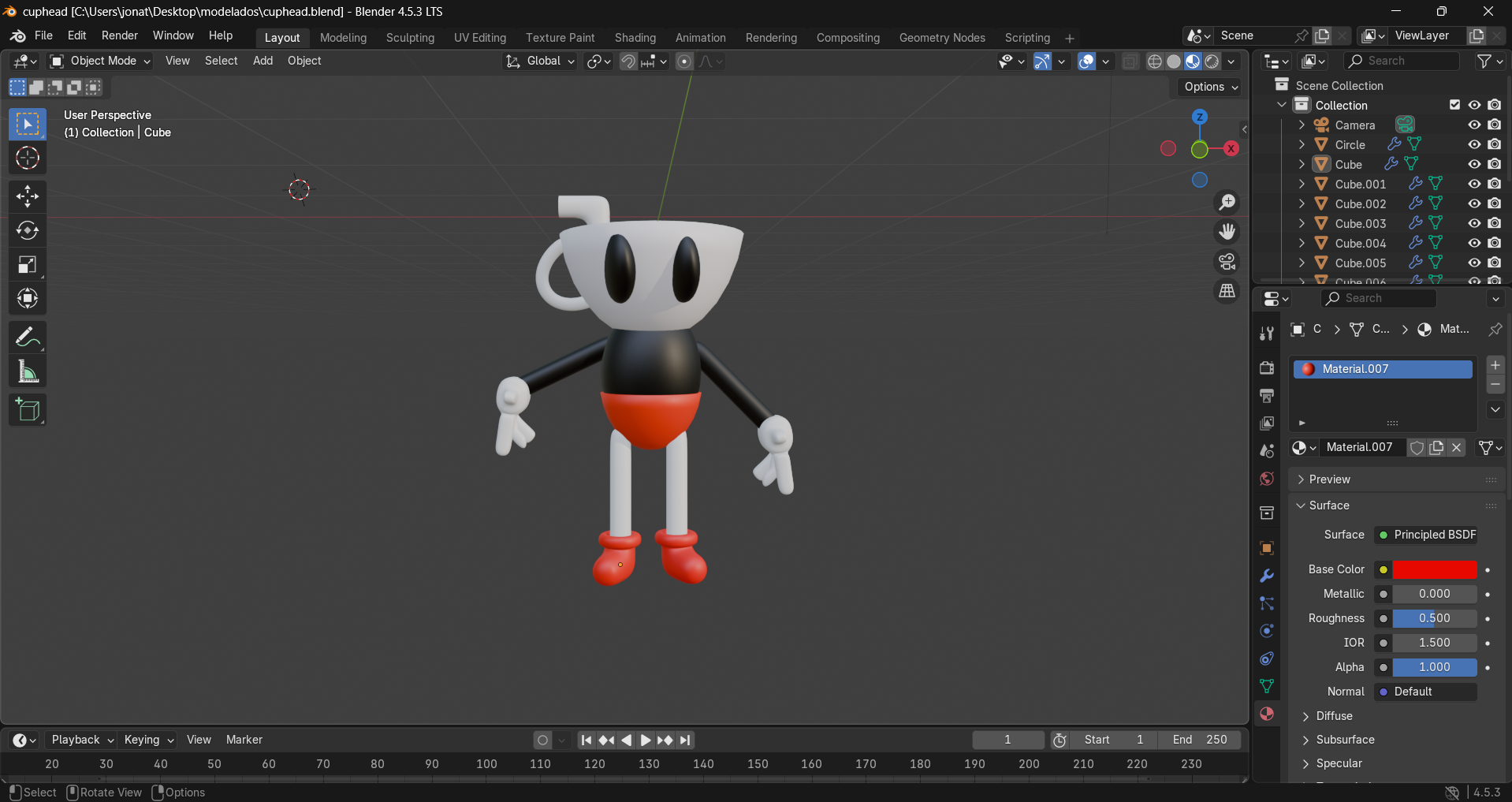Disable the Camera render visibility for Cube.003
1512x802 pixels.
click(1495, 223)
